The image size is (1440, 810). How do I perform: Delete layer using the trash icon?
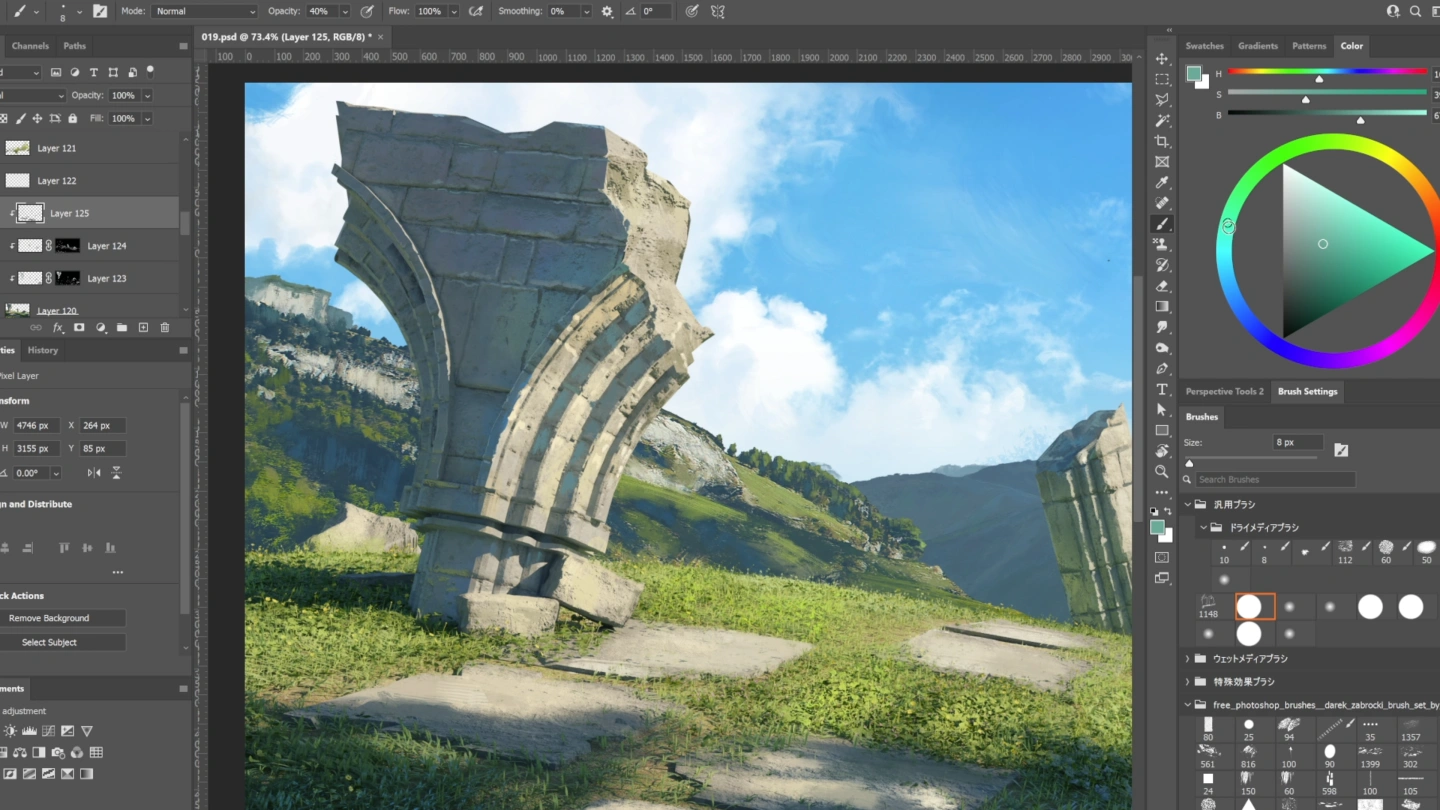click(x=165, y=328)
